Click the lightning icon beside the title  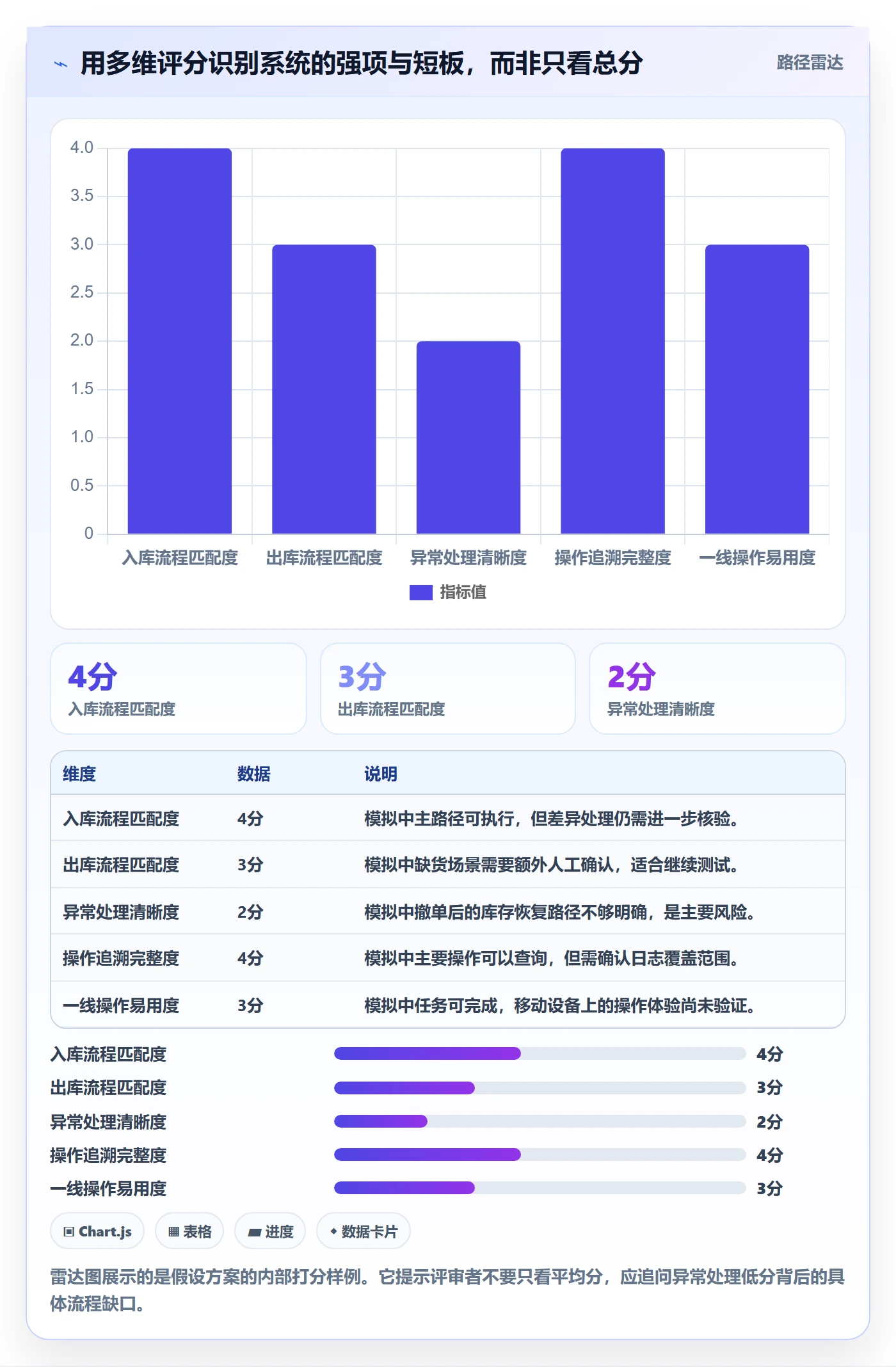[x=61, y=64]
